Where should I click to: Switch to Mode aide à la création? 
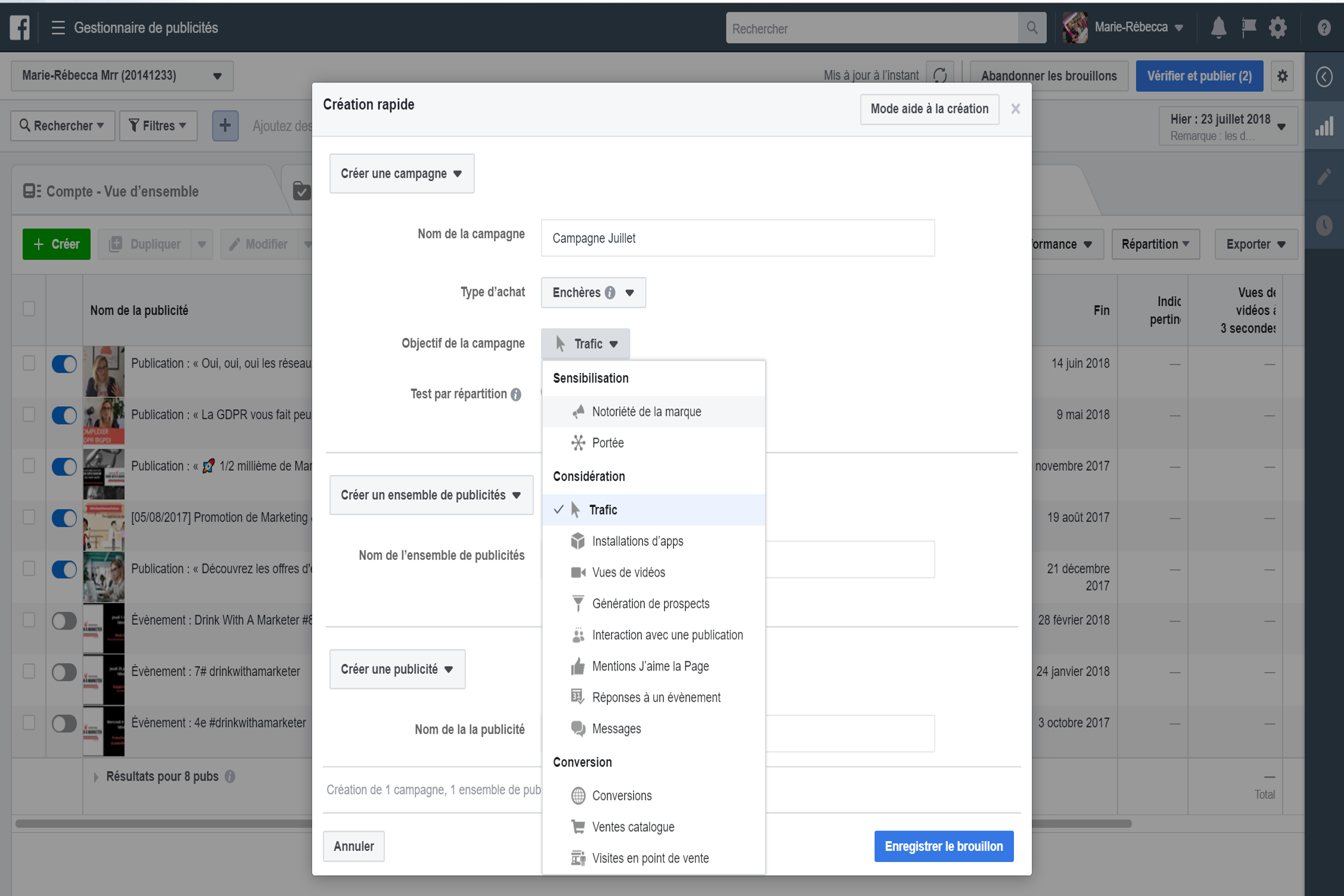coord(929,109)
